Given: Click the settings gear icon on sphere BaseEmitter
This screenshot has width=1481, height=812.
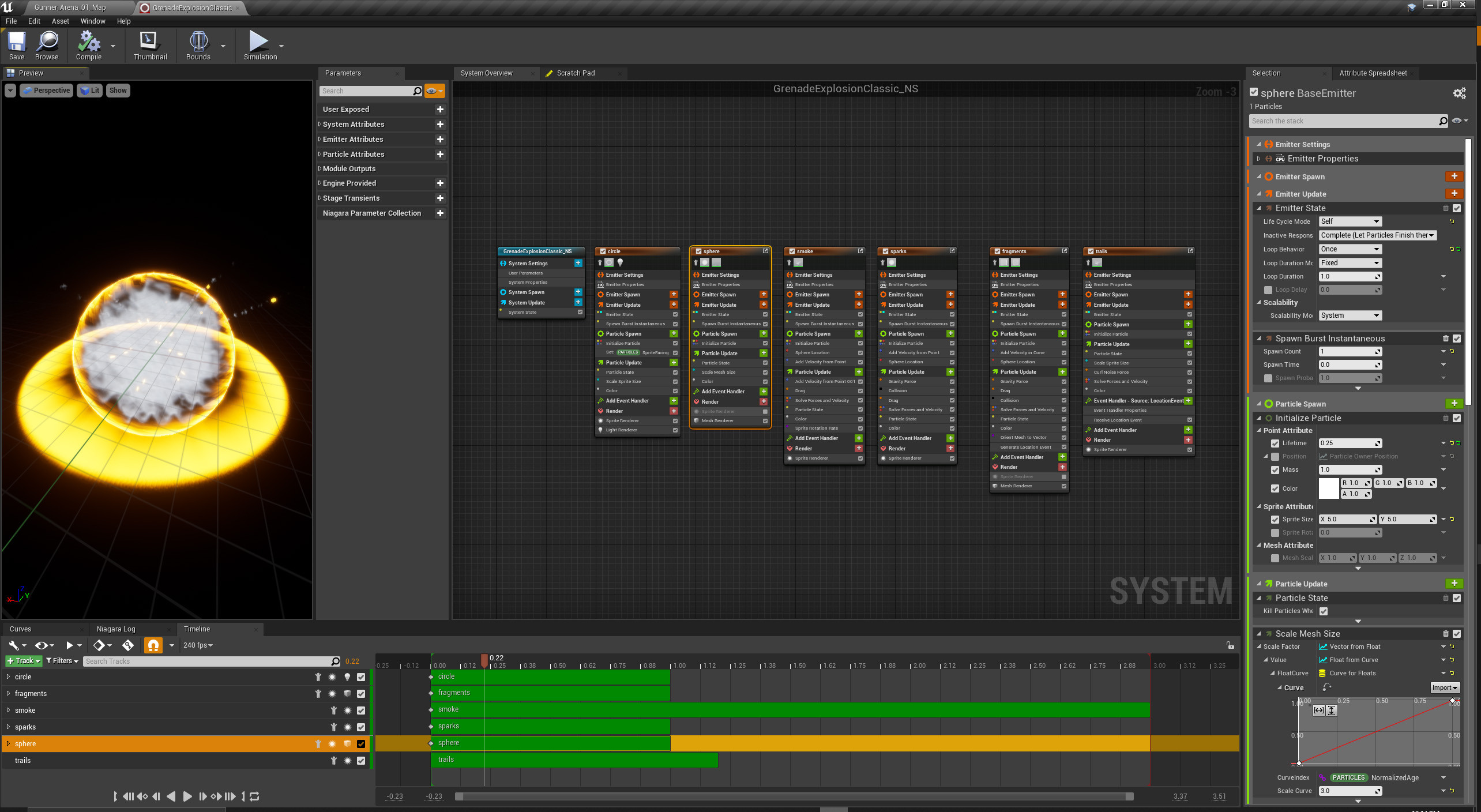Looking at the screenshot, I should pyautogui.click(x=1461, y=93).
